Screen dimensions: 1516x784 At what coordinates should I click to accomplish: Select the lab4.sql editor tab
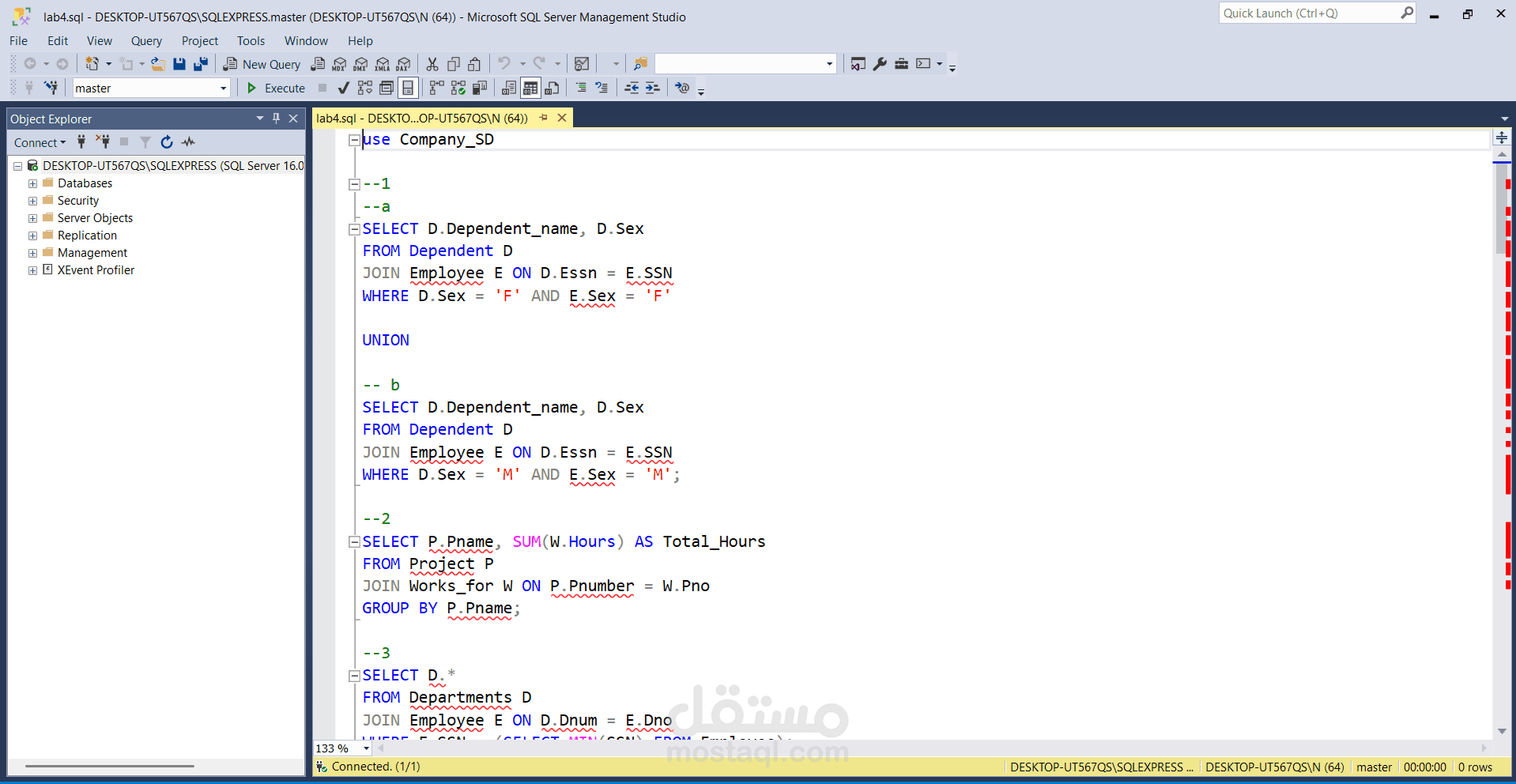point(422,119)
